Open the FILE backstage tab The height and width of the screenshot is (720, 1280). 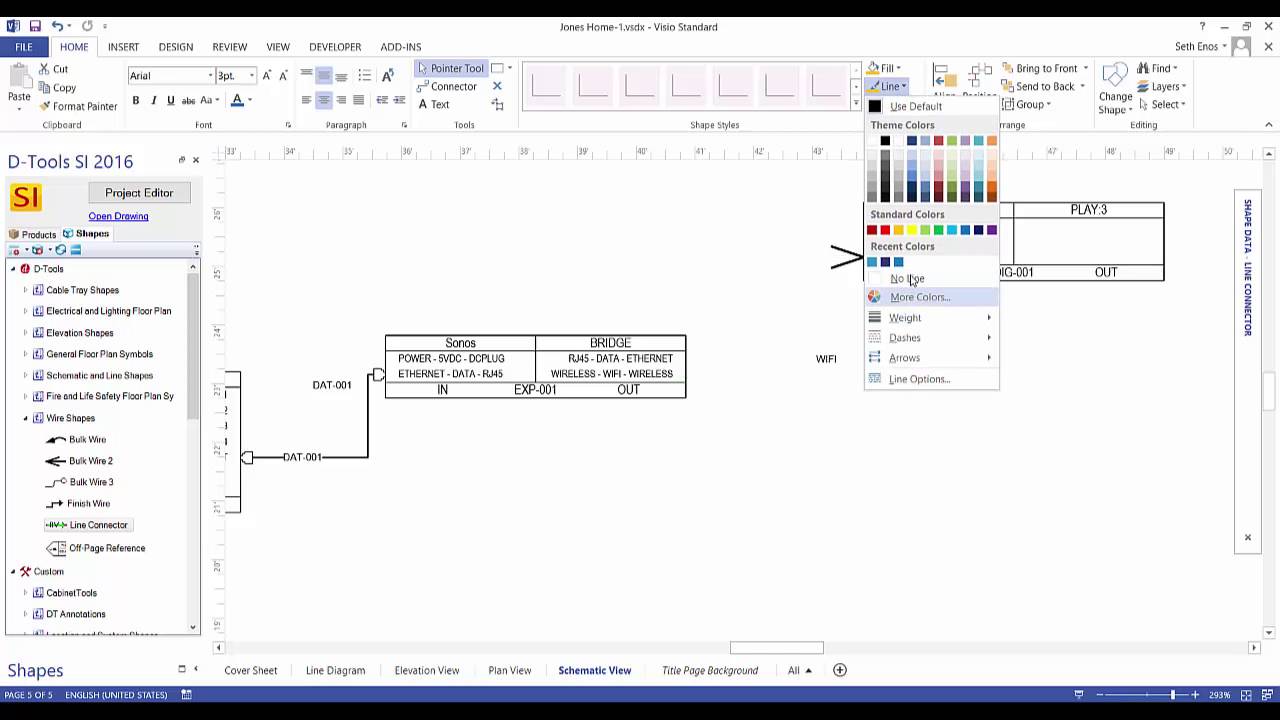point(24,47)
